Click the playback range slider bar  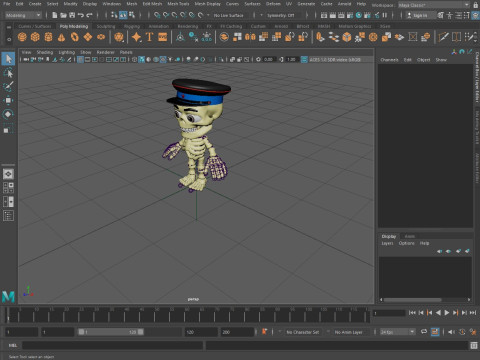(x=111, y=332)
